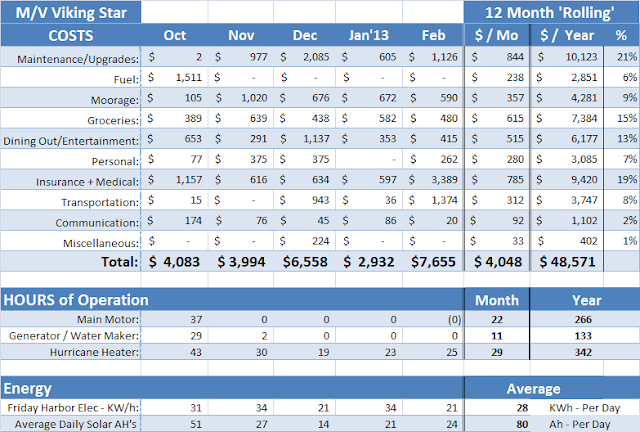Click the Friday Harbor Elec - KW/h label

click(73, 408)
